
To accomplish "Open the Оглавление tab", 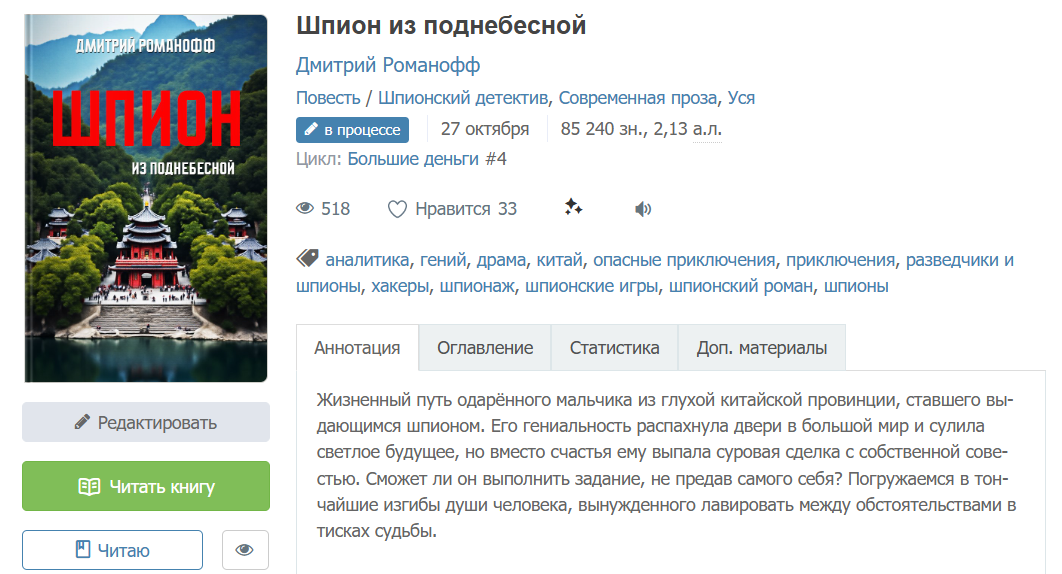I will pyautogui.click(x=485, y=348).
